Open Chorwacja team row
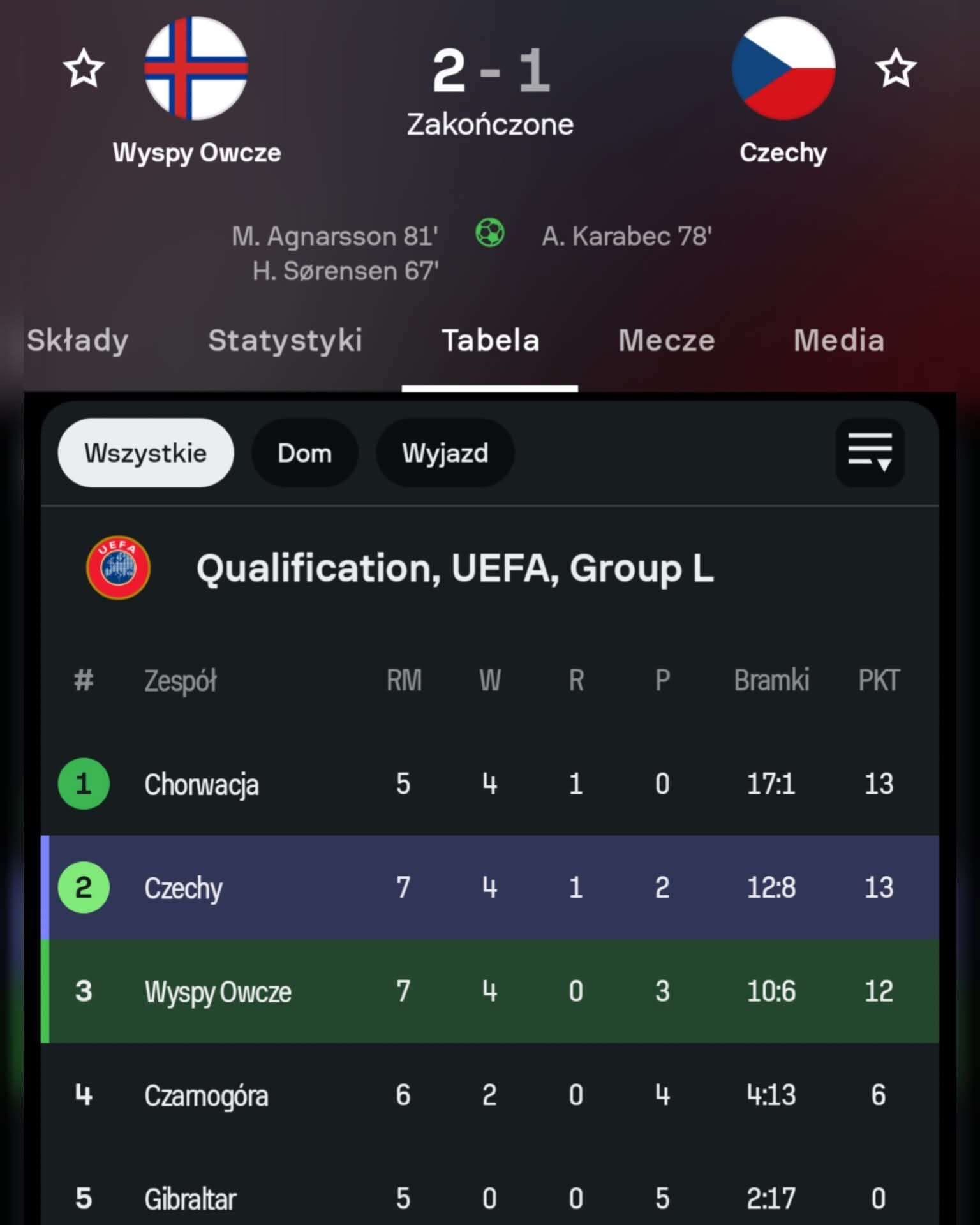 202,784
